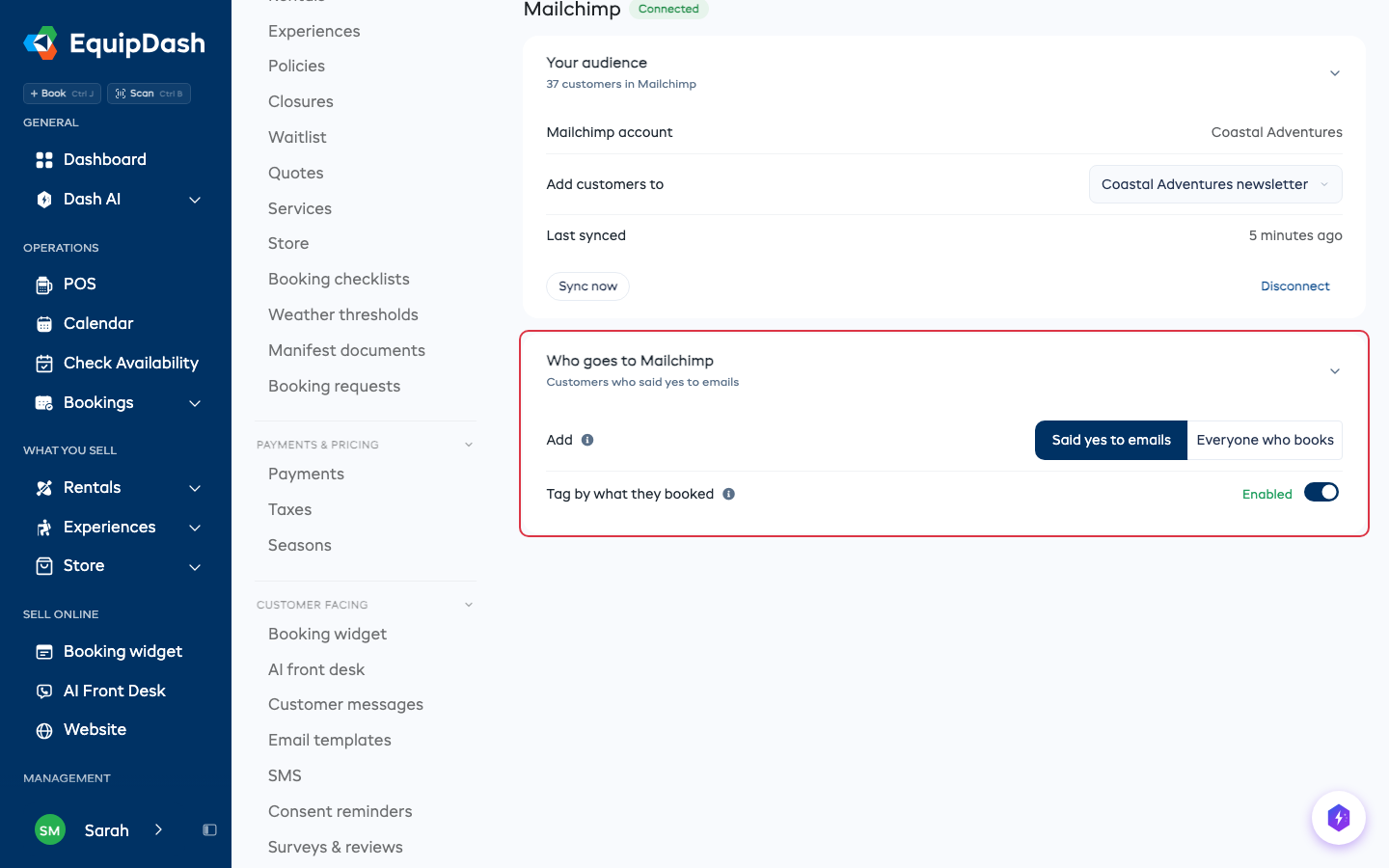Go to Weather thresholds settings
Image resolution: width=1389 pixels, height=868 pixels.
click(x=343, y=314)
